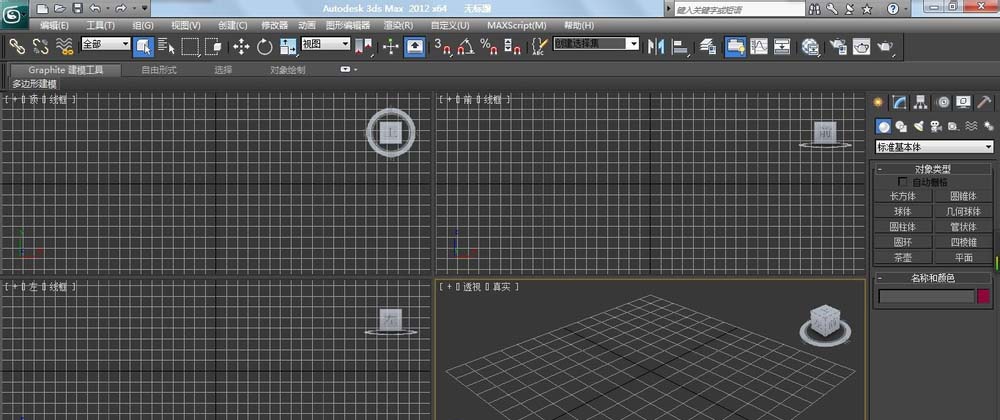Click the Render Production teapot icon
The image size is (1000, 420).
click(886, 46)
